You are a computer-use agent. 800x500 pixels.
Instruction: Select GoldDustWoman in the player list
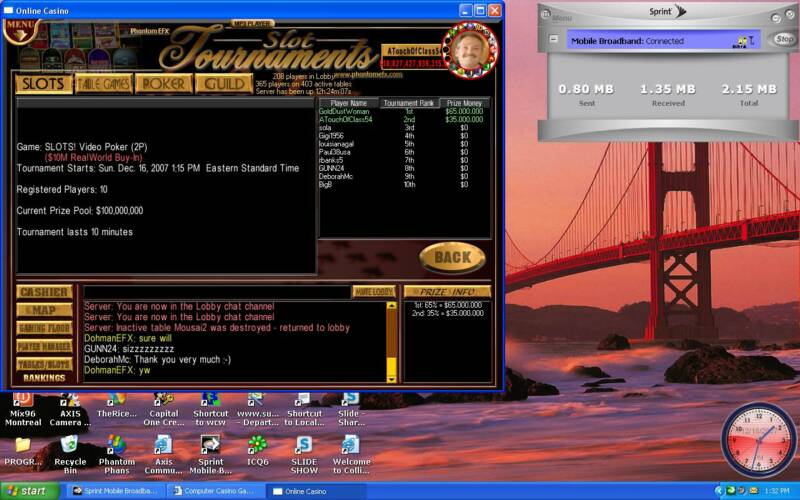(x=344, y=111)
